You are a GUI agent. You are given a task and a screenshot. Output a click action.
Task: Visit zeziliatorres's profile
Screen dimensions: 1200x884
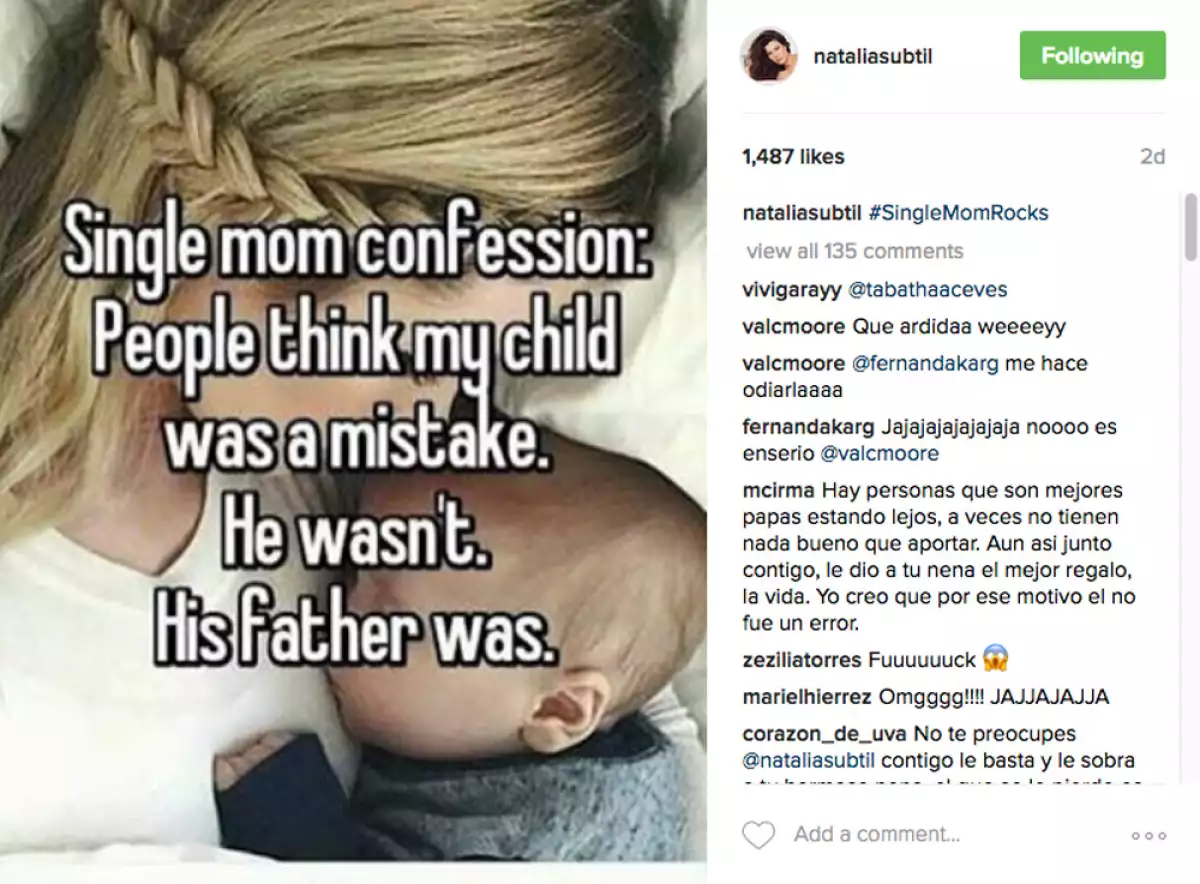click(x=802, y=660)
